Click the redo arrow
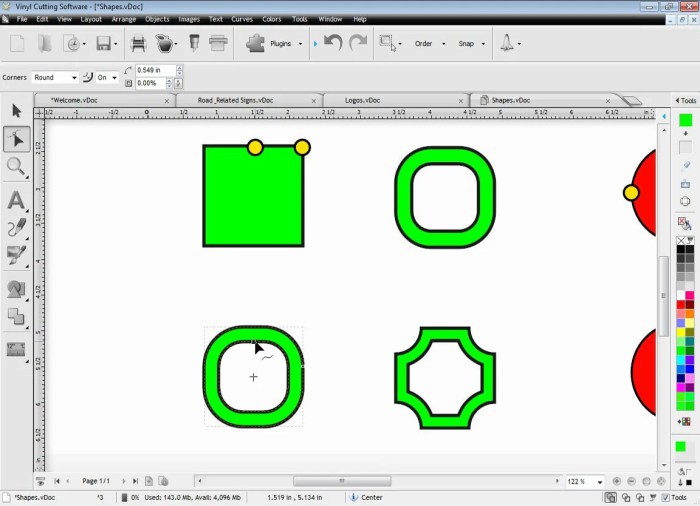Screen dimensions: 700x506 358,43
